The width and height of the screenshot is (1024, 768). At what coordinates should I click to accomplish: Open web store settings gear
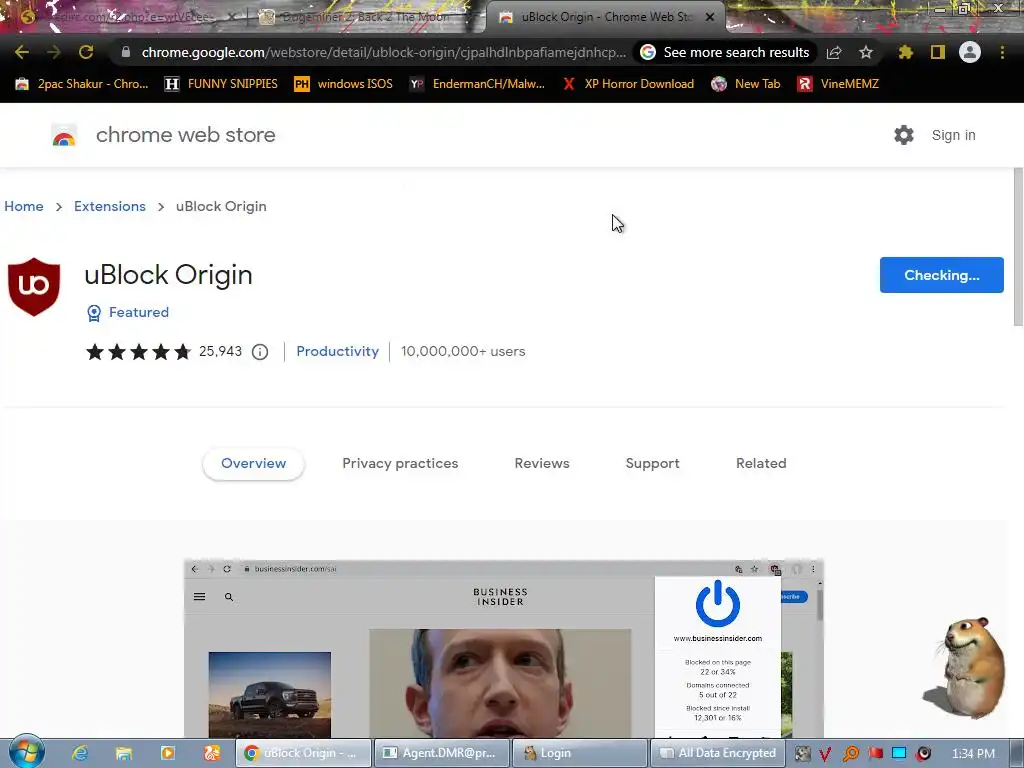click(904, 135)
